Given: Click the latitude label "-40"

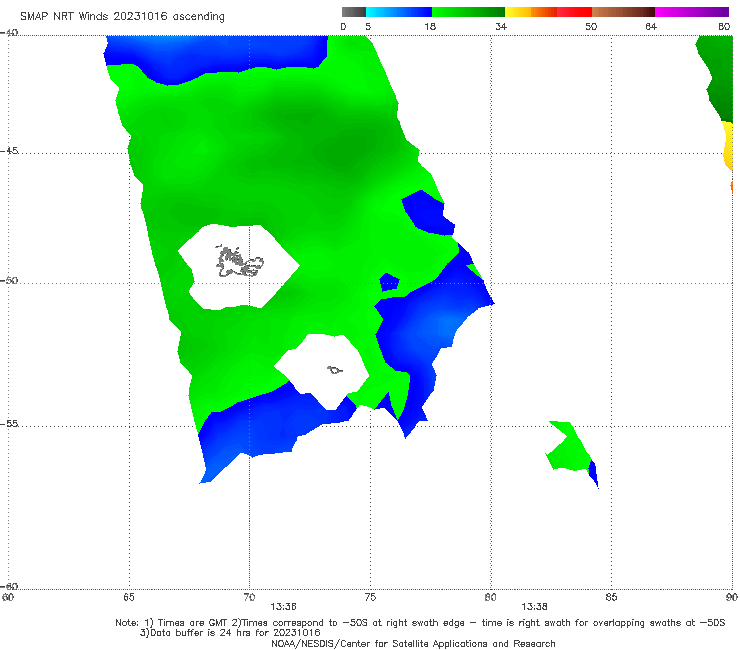Looking at the screenshot, I should pos(9,33).
